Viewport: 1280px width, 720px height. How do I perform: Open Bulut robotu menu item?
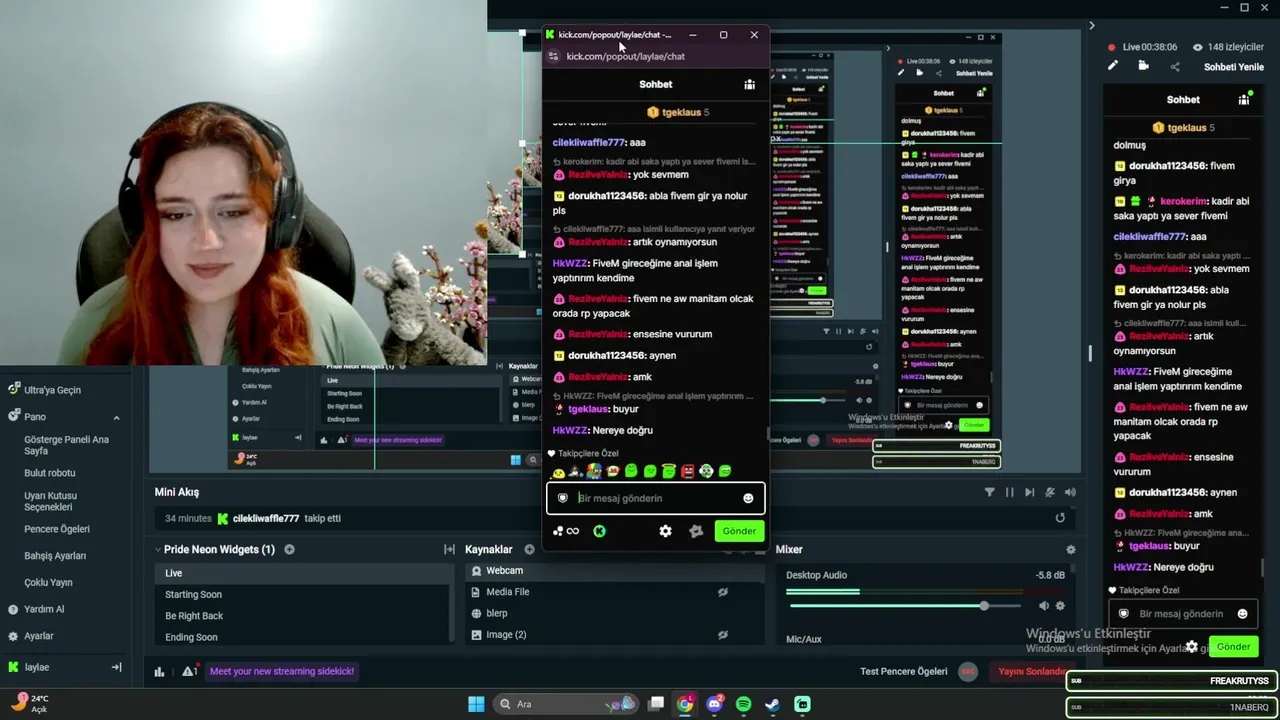50,473
